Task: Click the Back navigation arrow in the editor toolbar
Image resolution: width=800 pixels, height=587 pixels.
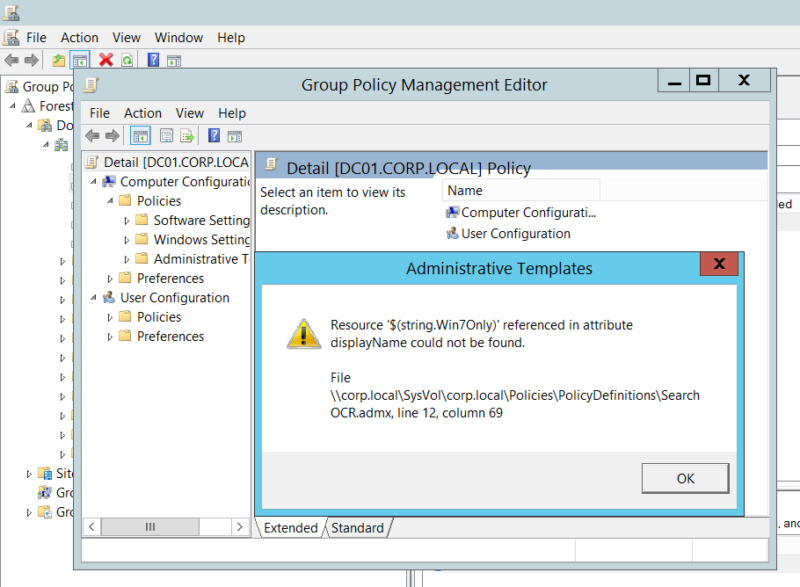Action: coord(96,135)
